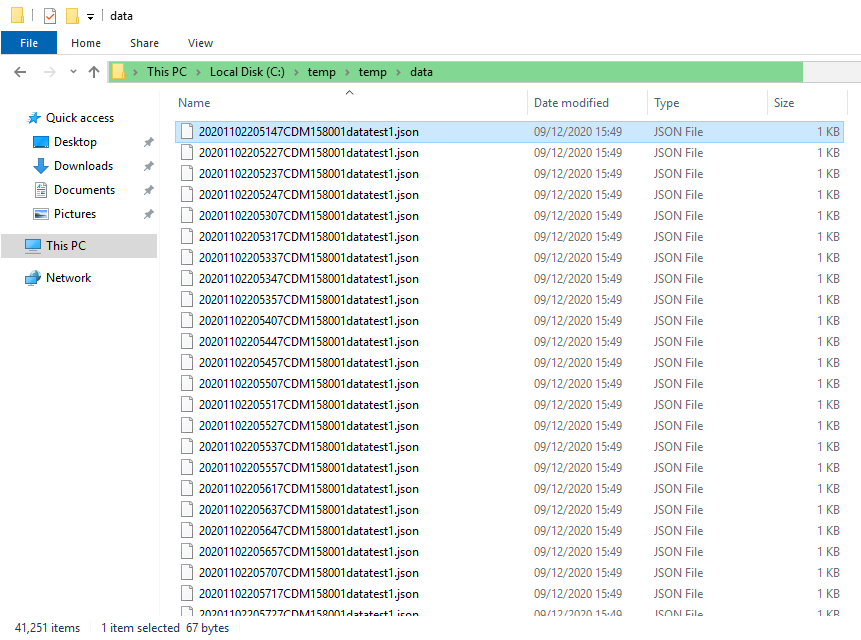Open the Documents folder in sidebar
Screen dimensions: 861x640
[x=84, y=190]
